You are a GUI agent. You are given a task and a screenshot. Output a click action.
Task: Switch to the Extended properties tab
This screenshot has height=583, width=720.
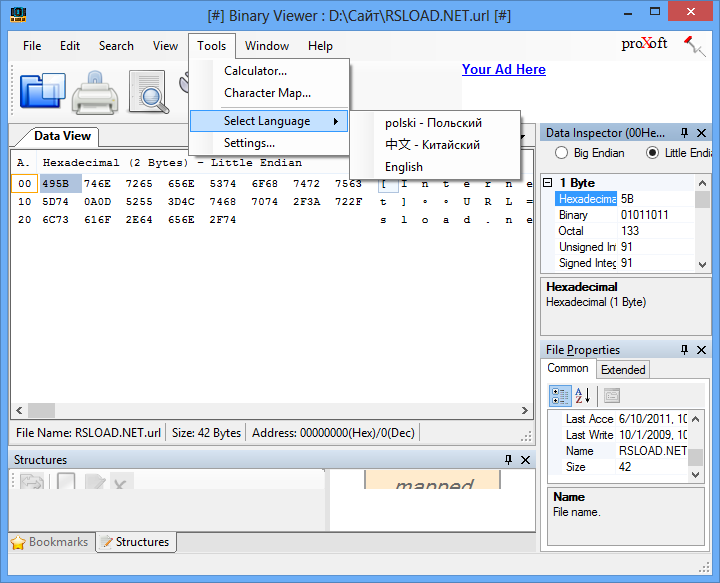(x=623, y=370)
